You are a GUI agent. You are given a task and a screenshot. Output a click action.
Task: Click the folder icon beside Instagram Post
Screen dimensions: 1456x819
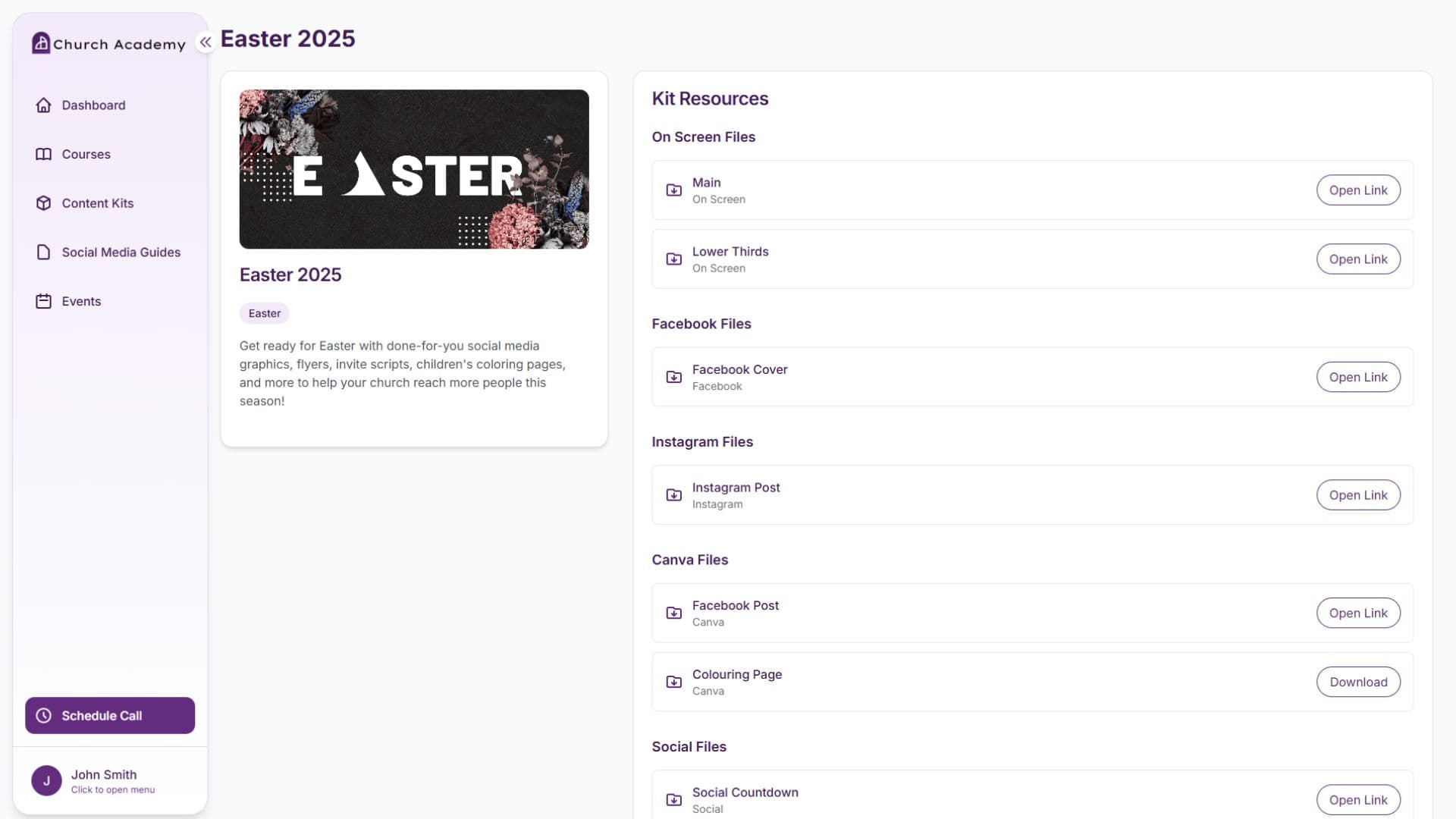(673, 495)
